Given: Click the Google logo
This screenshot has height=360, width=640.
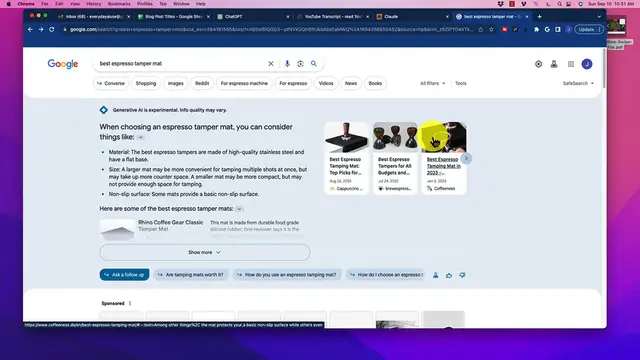Looking at the screenshot, I should [x=63, y=64].
